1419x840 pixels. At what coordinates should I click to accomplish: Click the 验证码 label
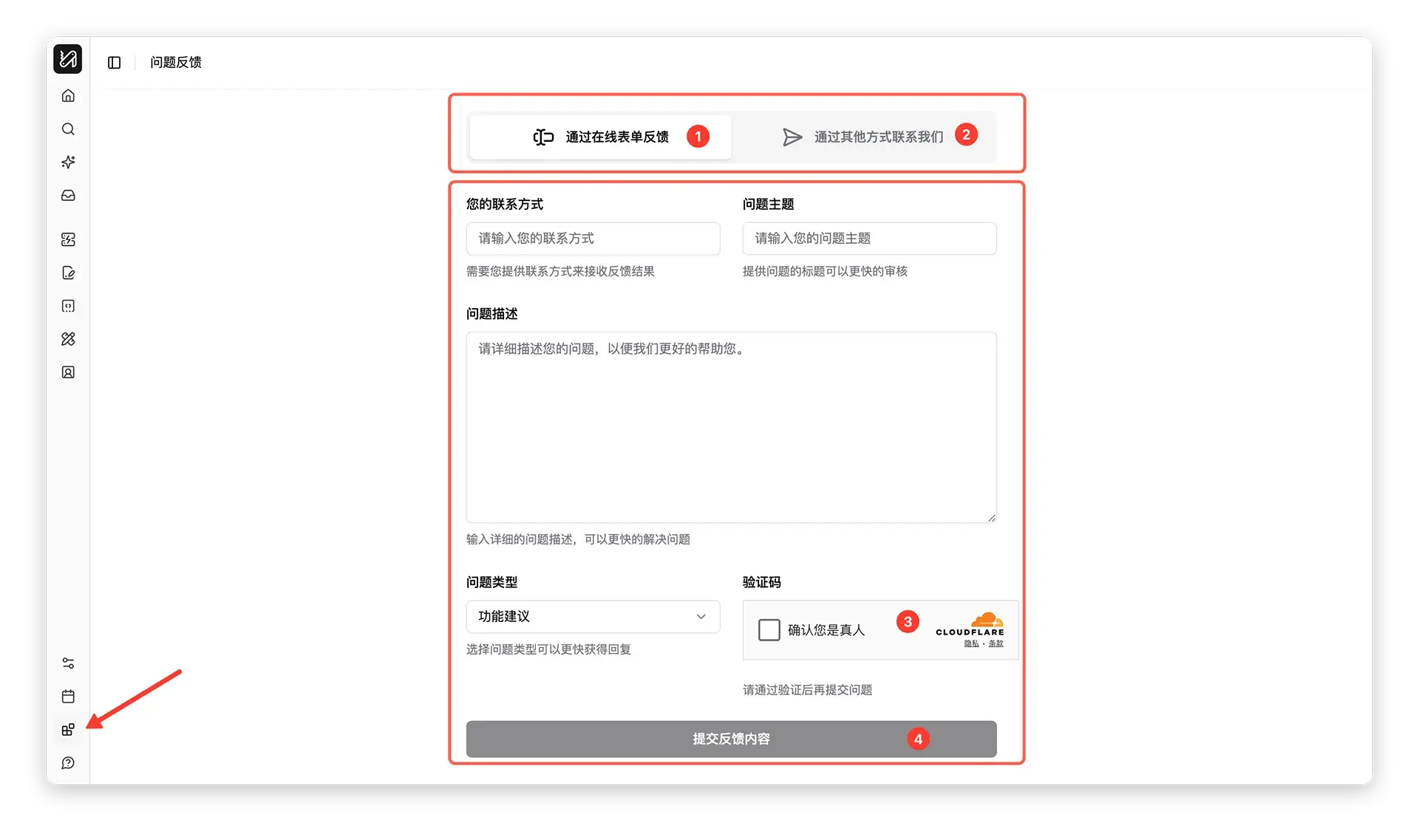(762, 582)
